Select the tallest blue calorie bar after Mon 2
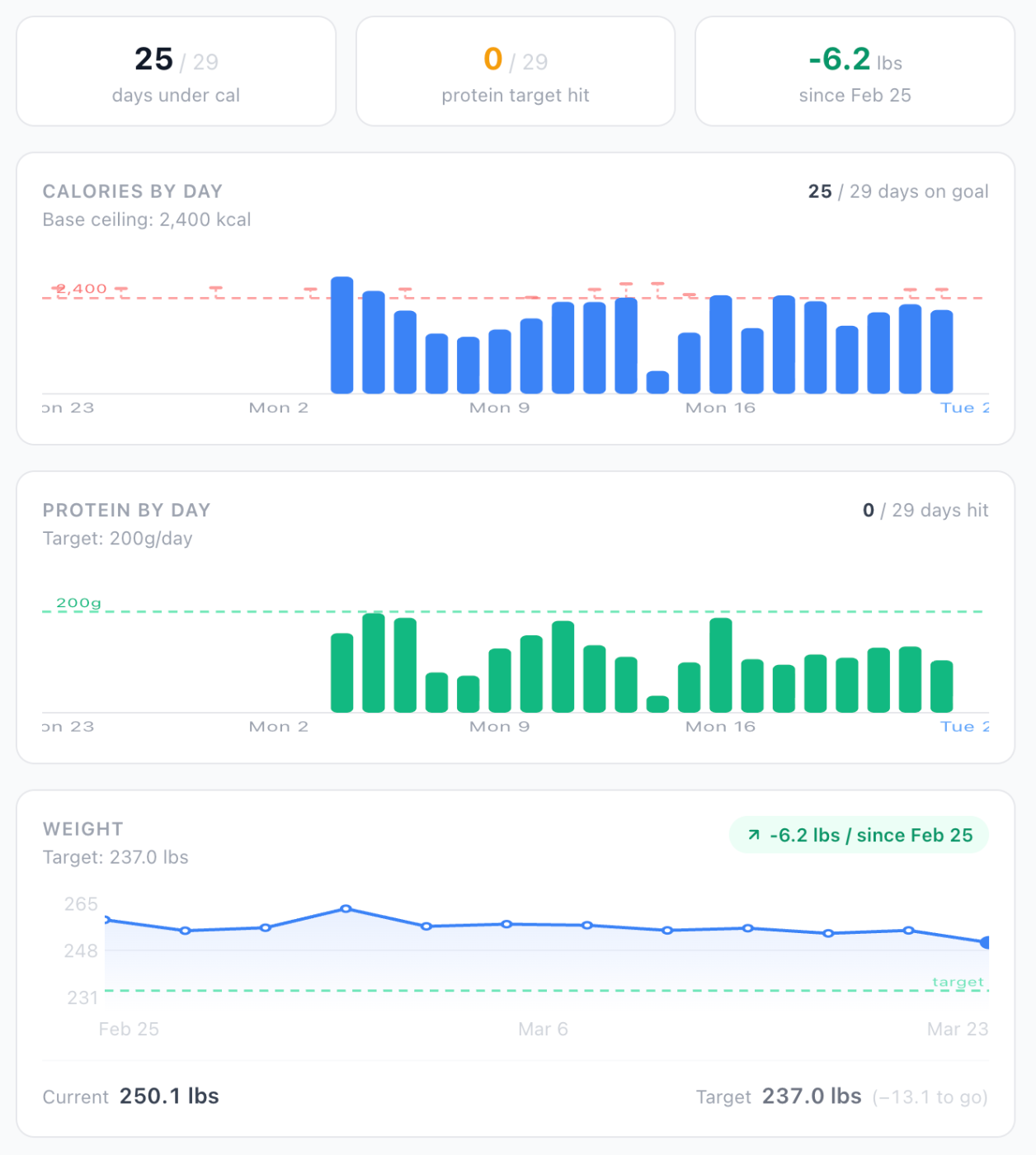Image resolution: width=1036 pixels, height=1155 pixels. tap(343, 334)
